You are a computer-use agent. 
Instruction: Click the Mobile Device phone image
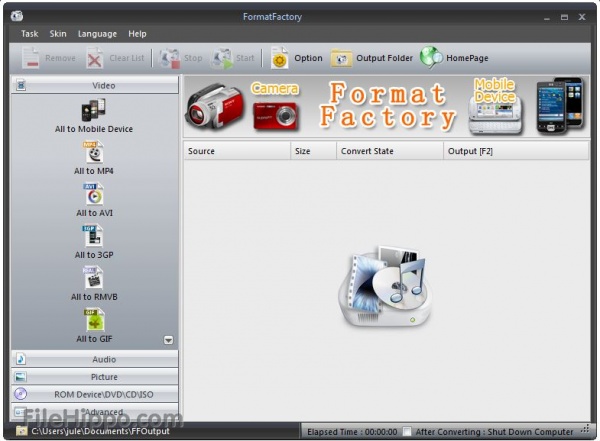tap(496, 115)
